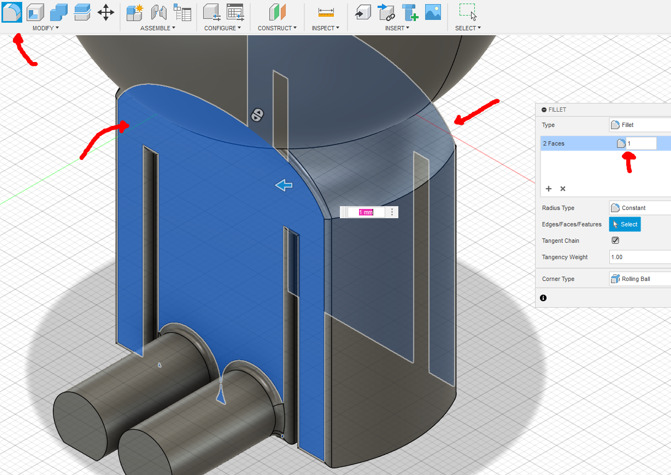Click the info icon in Fillet panel
Screen dimensions: 671x475
543,298
